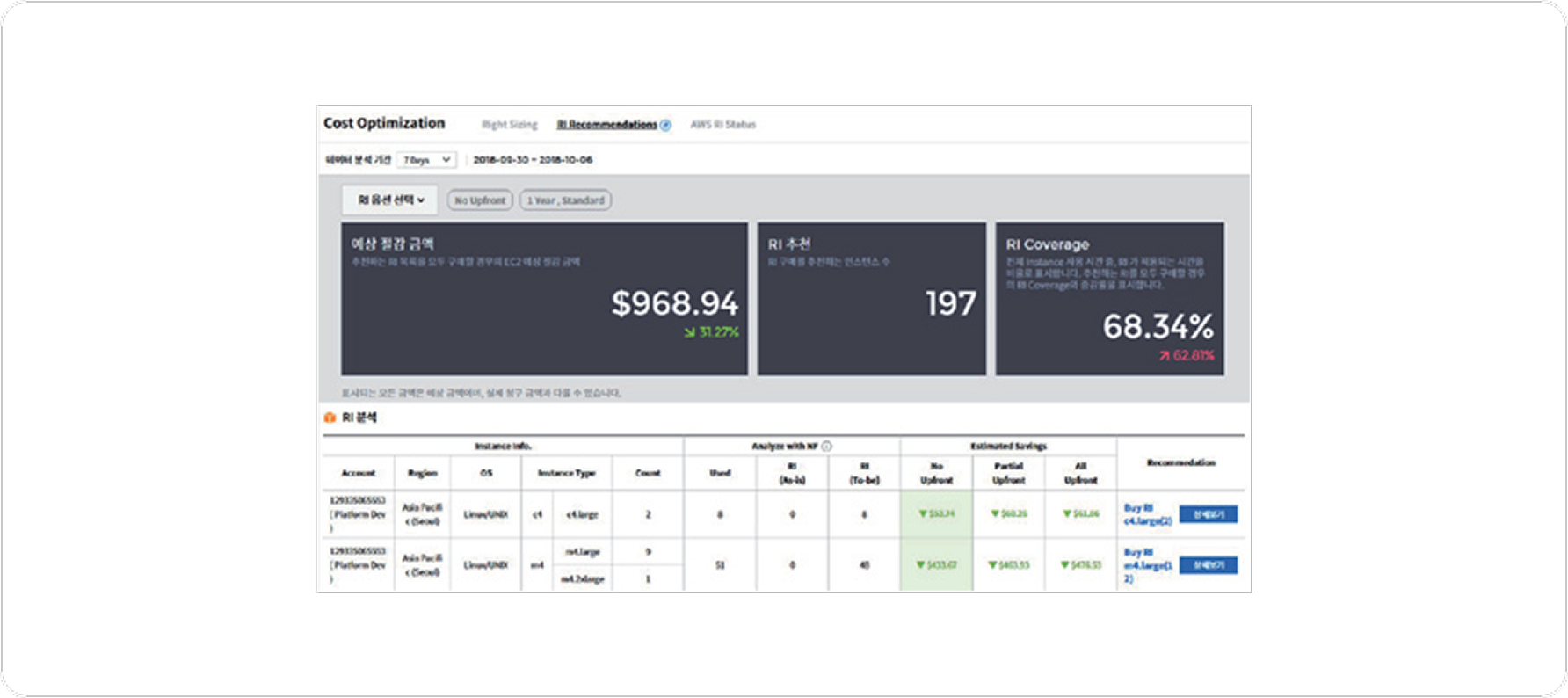This screenshot has height=698, width=1568.
Task: Click the info icon beside RI Recommendations
Action: coord(665,125)
